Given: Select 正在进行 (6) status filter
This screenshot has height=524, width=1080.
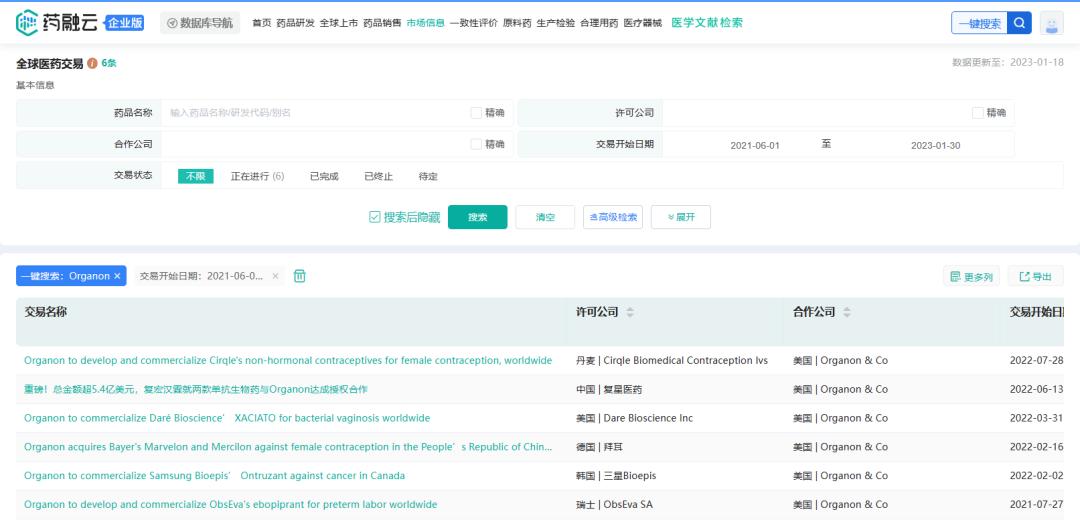Looking at the screenshot, I should coord(258,176).
